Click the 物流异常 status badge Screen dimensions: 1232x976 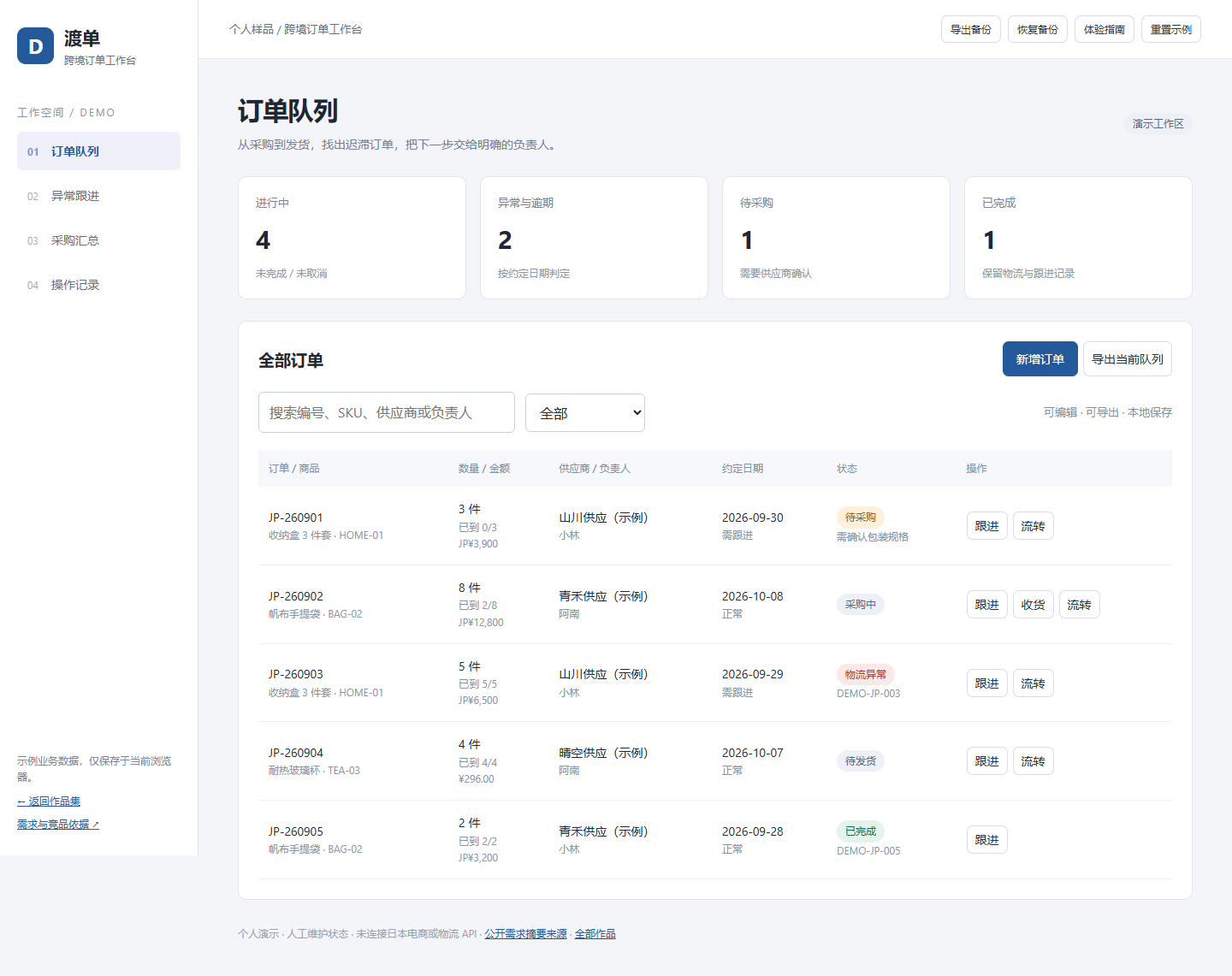866,674
